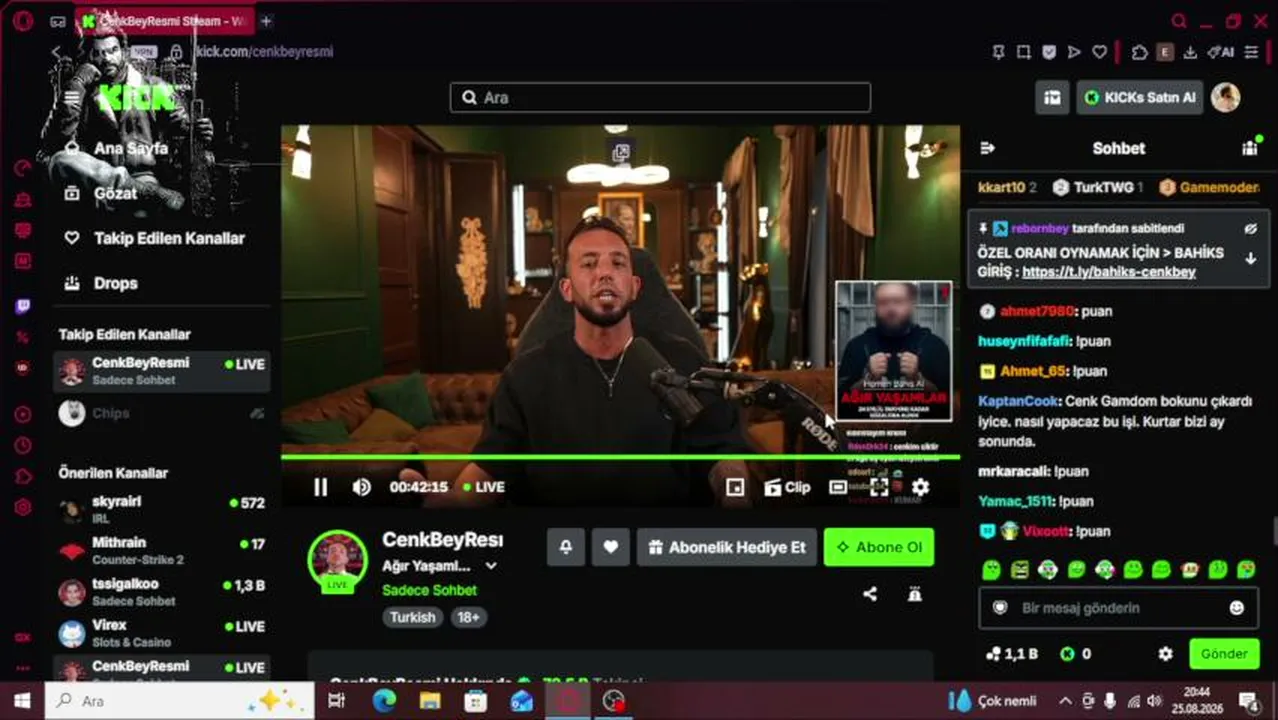Open video player settings gear

(x=920, y=487)
